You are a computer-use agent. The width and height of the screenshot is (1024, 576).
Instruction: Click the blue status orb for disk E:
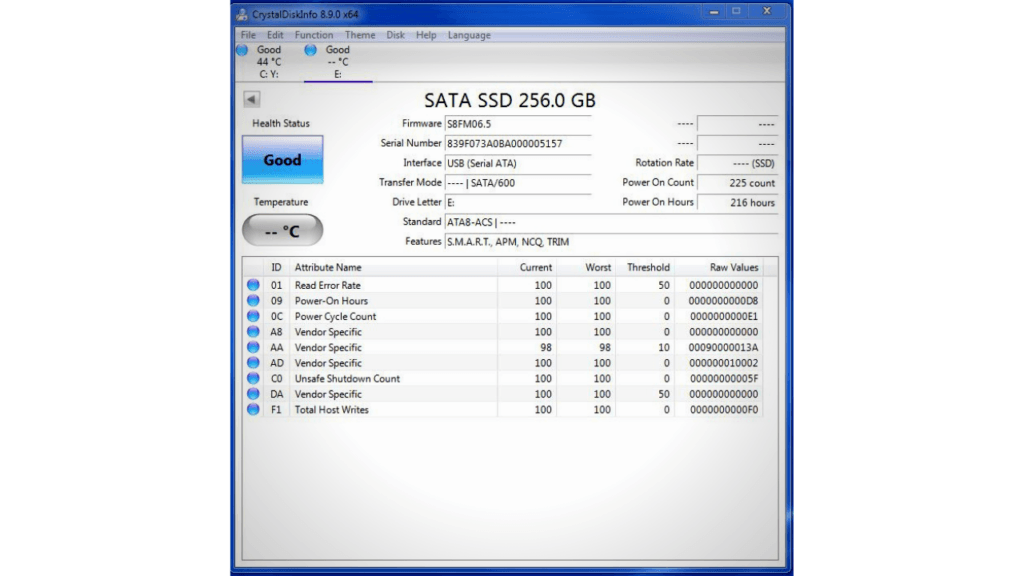click(310, 50)
